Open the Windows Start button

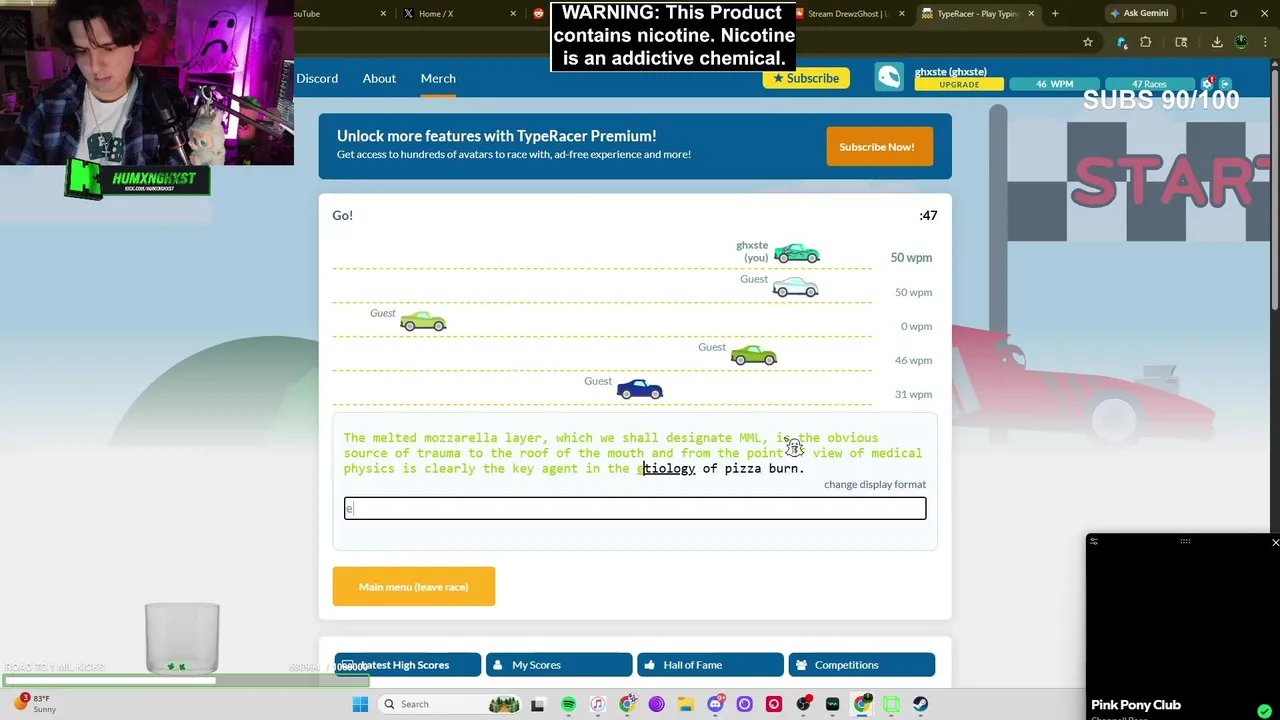360,704
